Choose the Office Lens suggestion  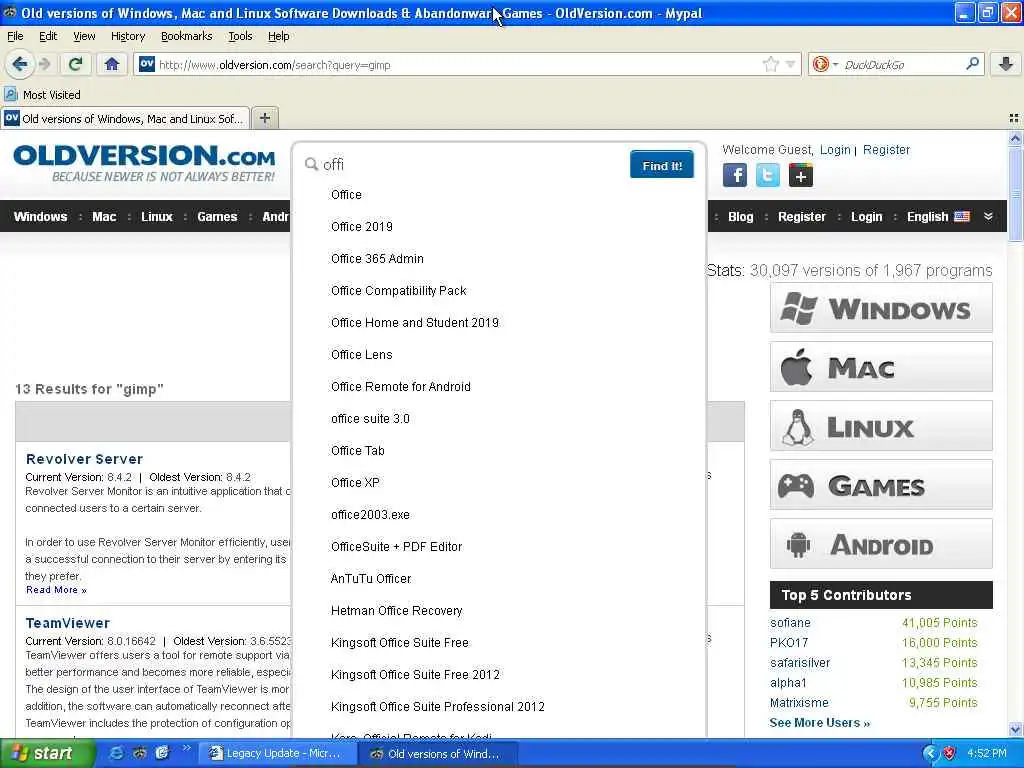point(362,355)
